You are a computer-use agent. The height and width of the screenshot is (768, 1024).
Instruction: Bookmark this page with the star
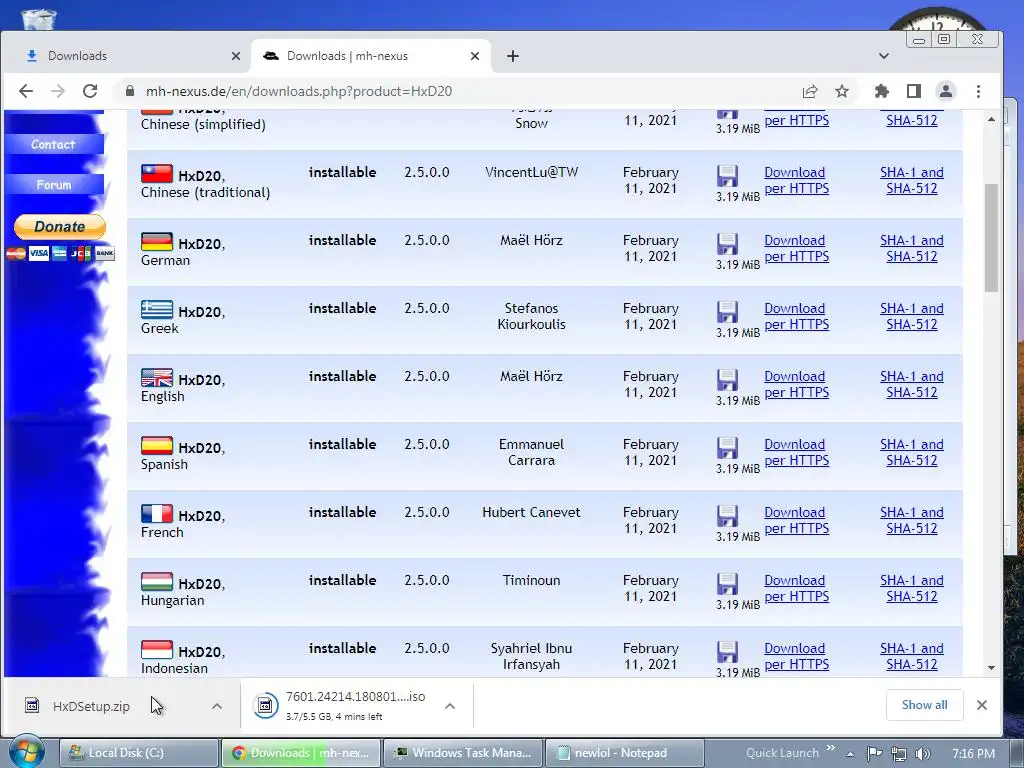[x=842, y=91]
